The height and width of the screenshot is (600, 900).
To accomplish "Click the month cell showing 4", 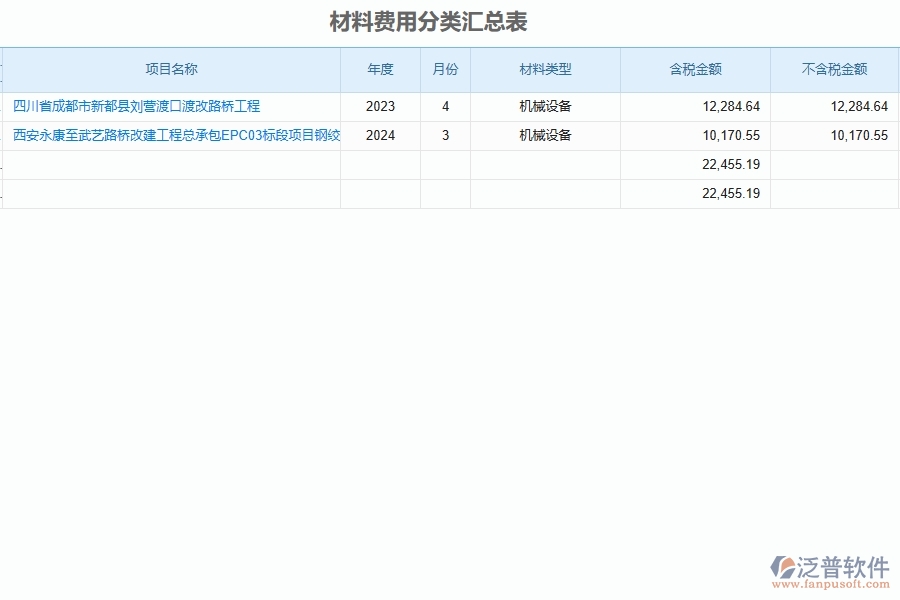I will (444, 105).
